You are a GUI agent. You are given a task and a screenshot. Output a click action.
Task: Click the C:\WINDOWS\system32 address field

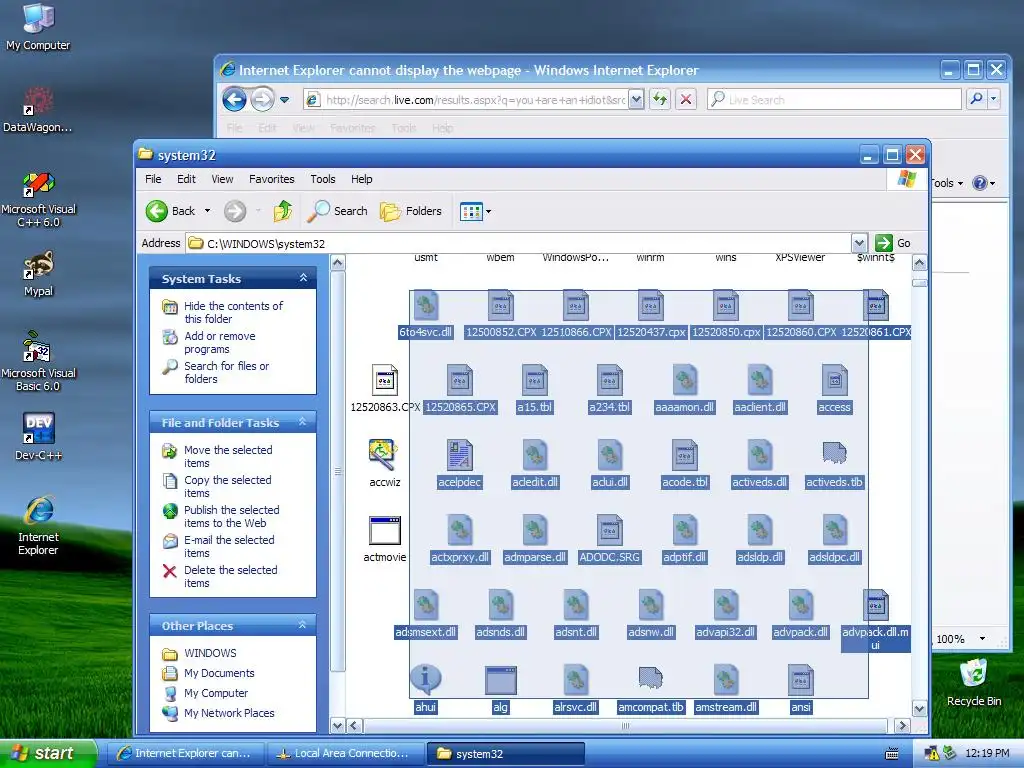[x=519, y=243]
